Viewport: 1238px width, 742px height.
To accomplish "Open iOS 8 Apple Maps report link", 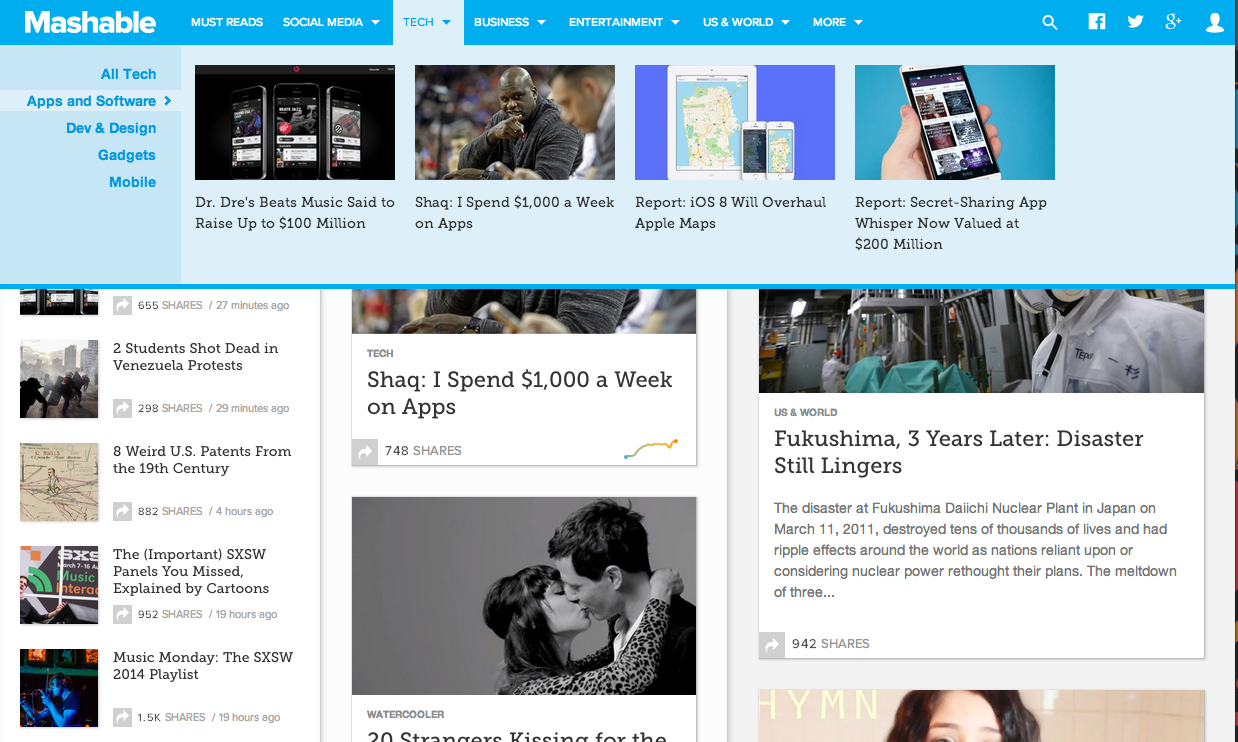I will coord(731,213).
